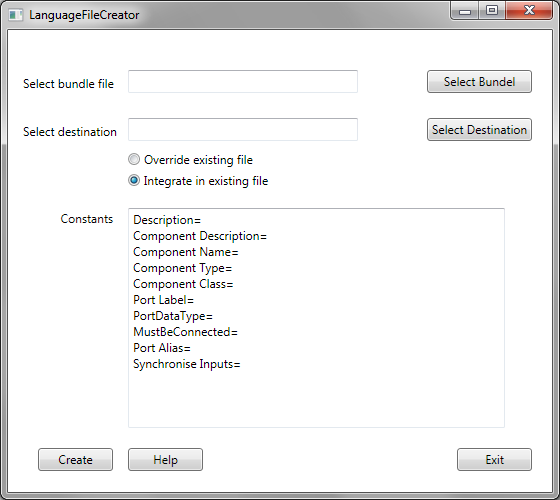The height and width of the screenshot is (500, 560).
Task: Minimize the LanguageFileCreator window
Action: (465, 11)
